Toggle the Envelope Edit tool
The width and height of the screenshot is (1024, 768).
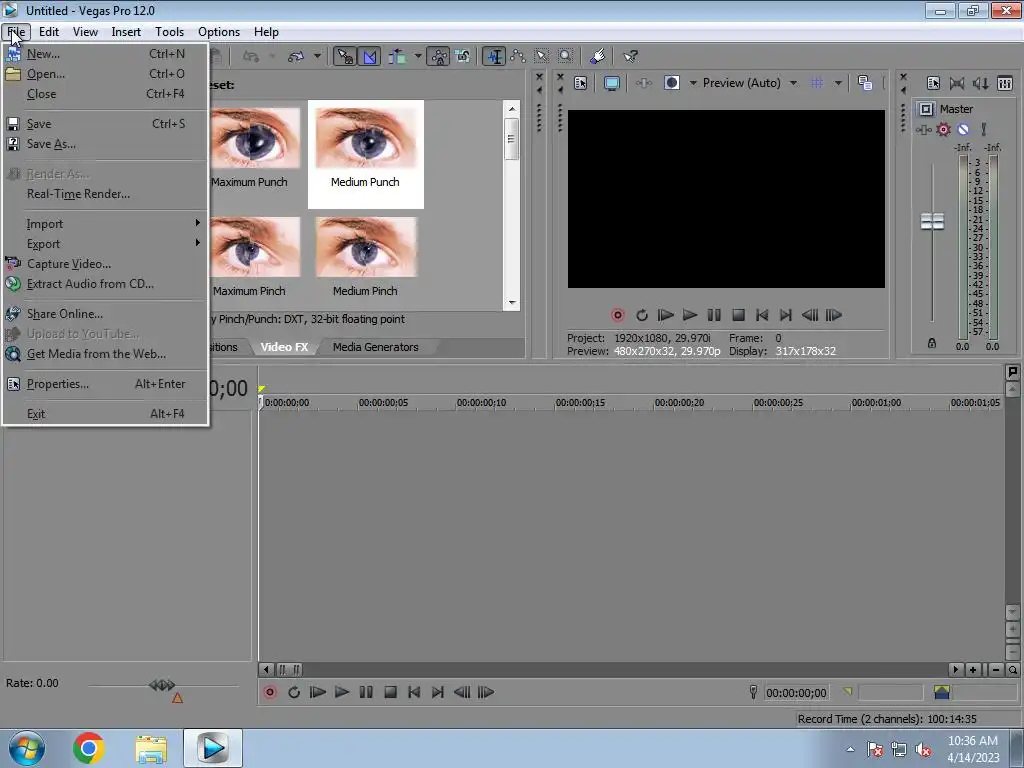(518, 57)
